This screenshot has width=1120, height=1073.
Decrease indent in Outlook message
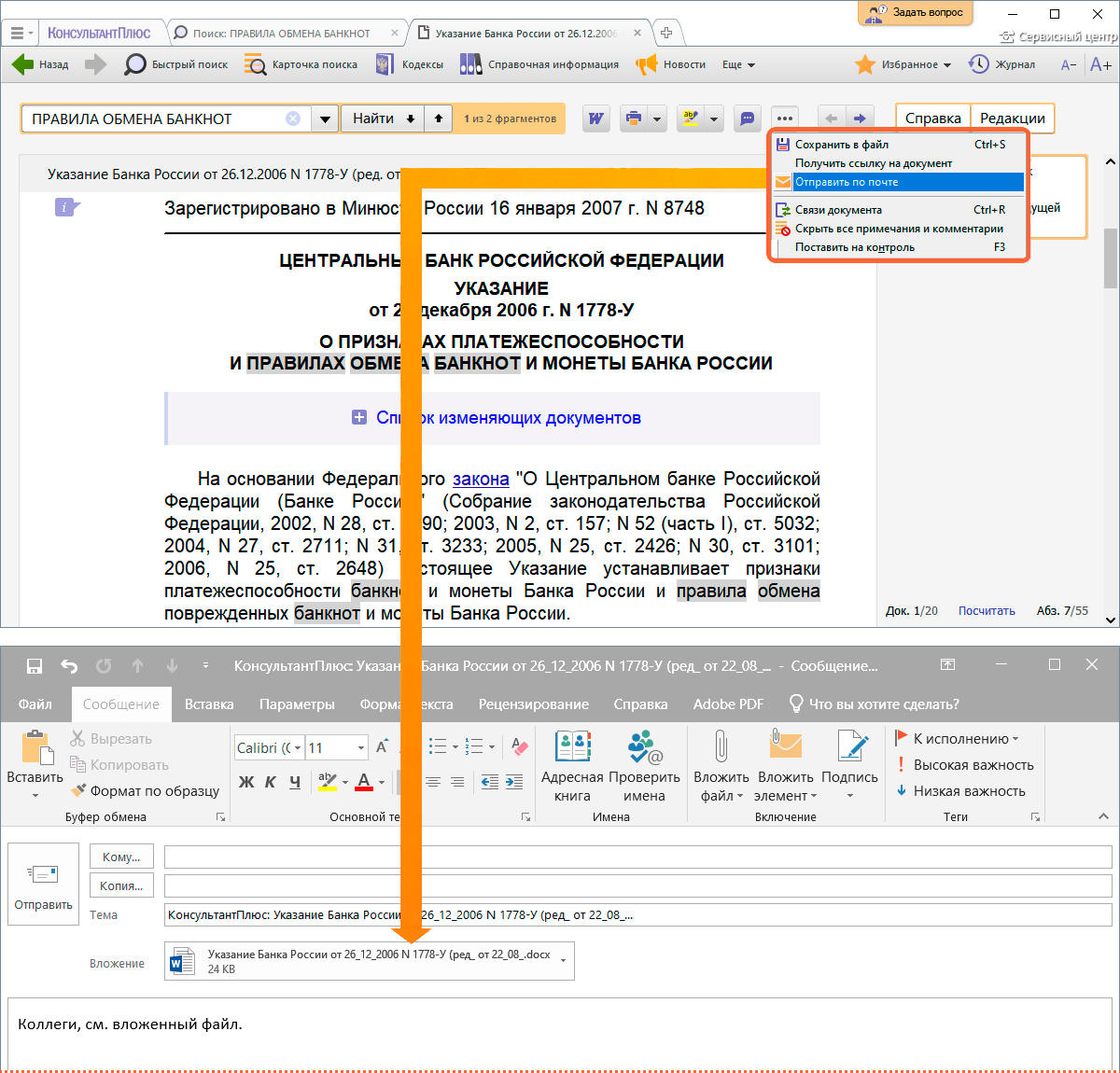tap(490, 782)
